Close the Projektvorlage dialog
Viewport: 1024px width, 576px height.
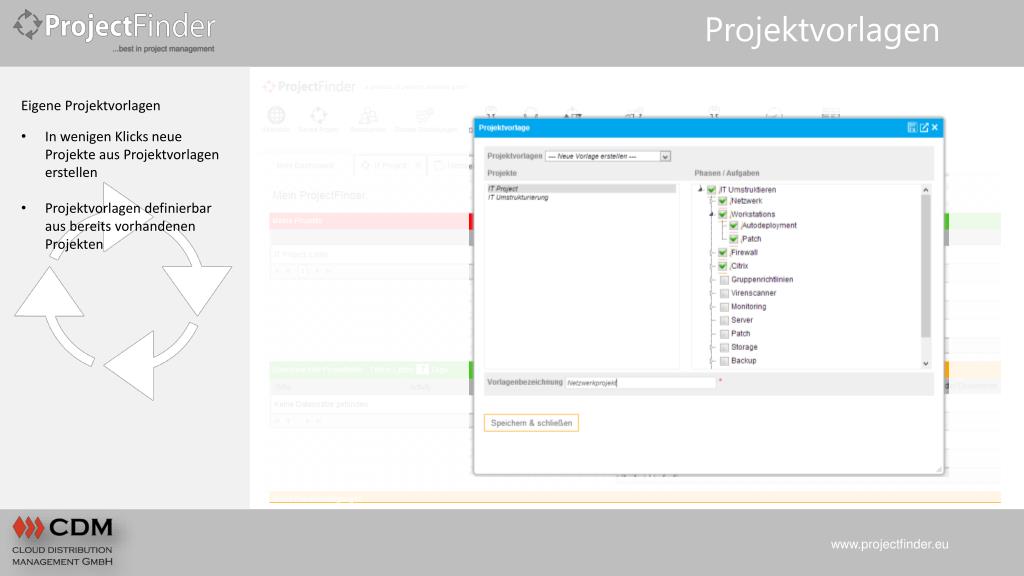click(935, 127)
